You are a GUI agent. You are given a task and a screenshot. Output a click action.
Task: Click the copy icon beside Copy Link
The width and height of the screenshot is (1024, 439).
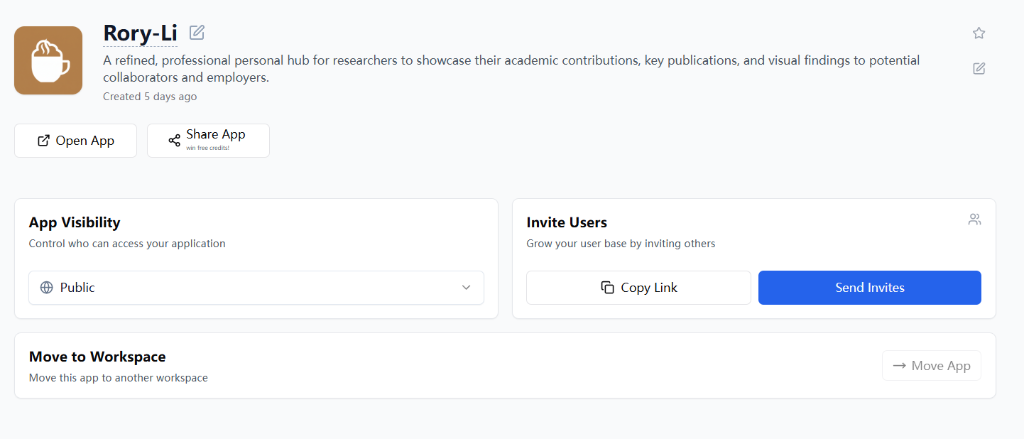[607, 287]
